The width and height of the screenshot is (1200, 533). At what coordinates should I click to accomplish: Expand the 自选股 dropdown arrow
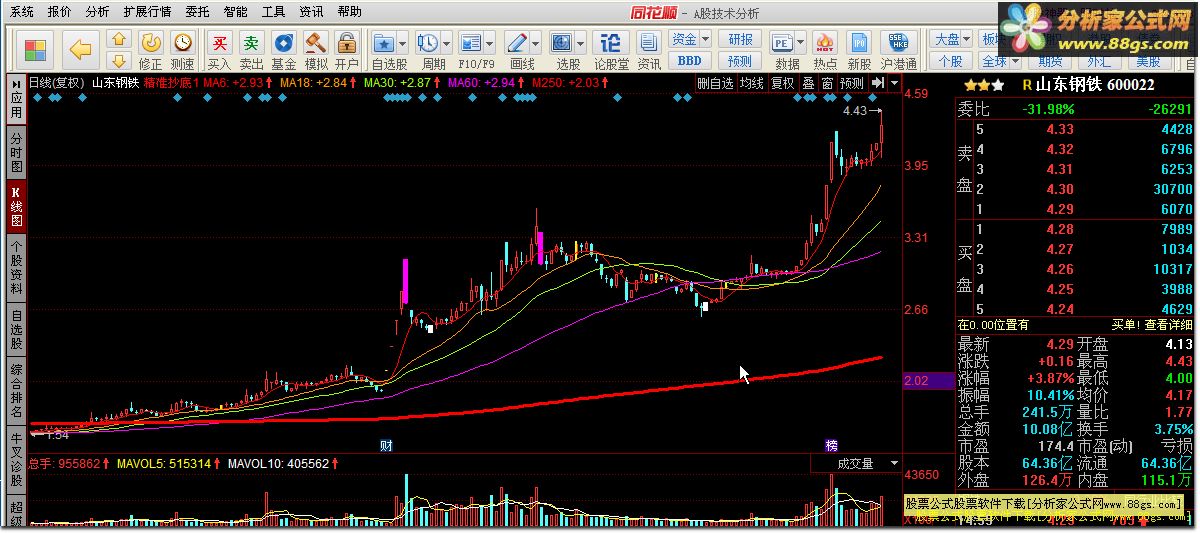(x=403, y=43)
